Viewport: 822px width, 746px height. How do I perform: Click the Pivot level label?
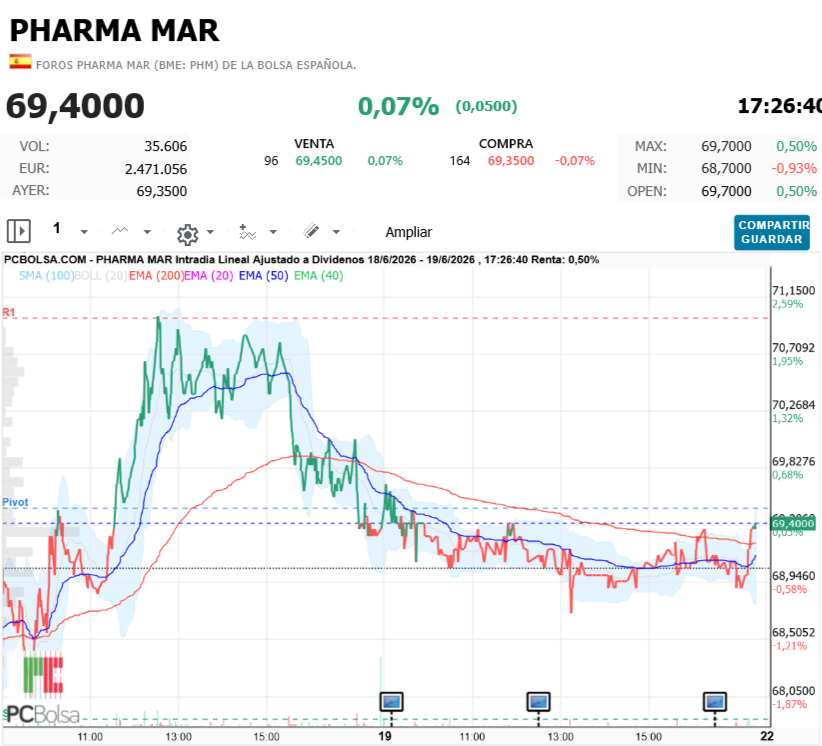pyautogui.click(x=15, y=502)
